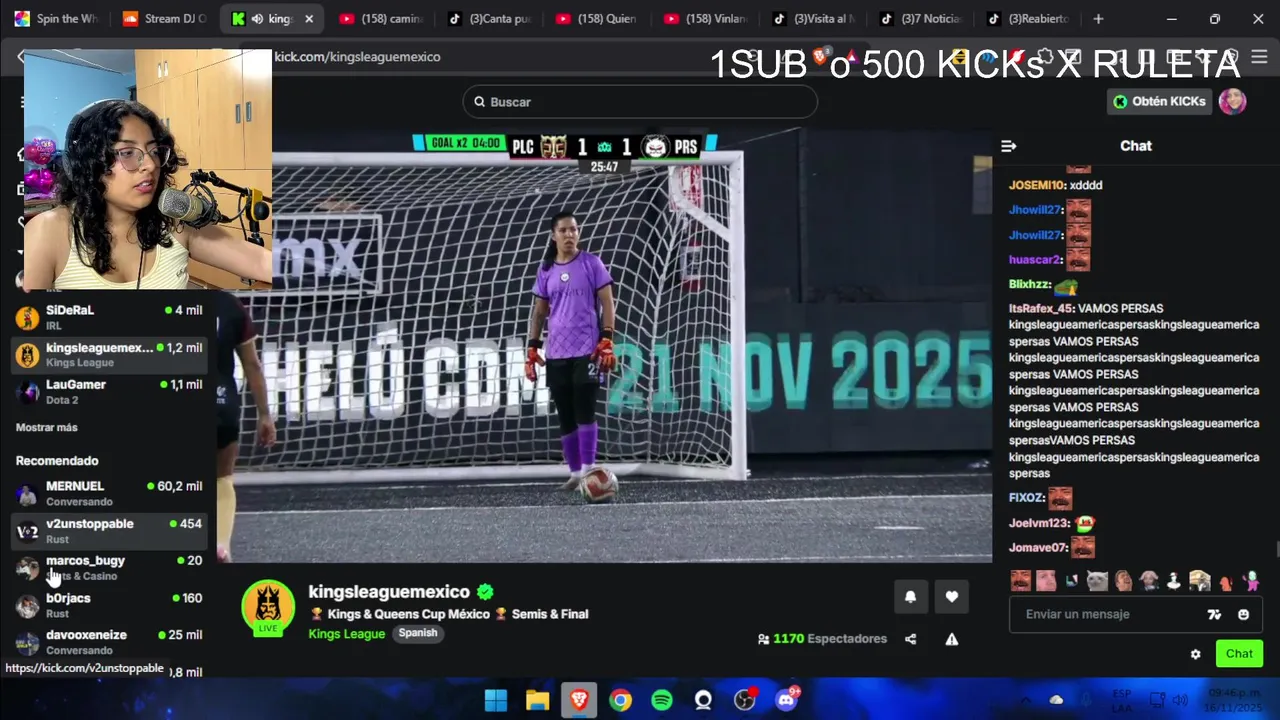Switch to the (3)7 Noticias TikTok tab
This screenshot has height=720, width=1280.
[922, 18]
